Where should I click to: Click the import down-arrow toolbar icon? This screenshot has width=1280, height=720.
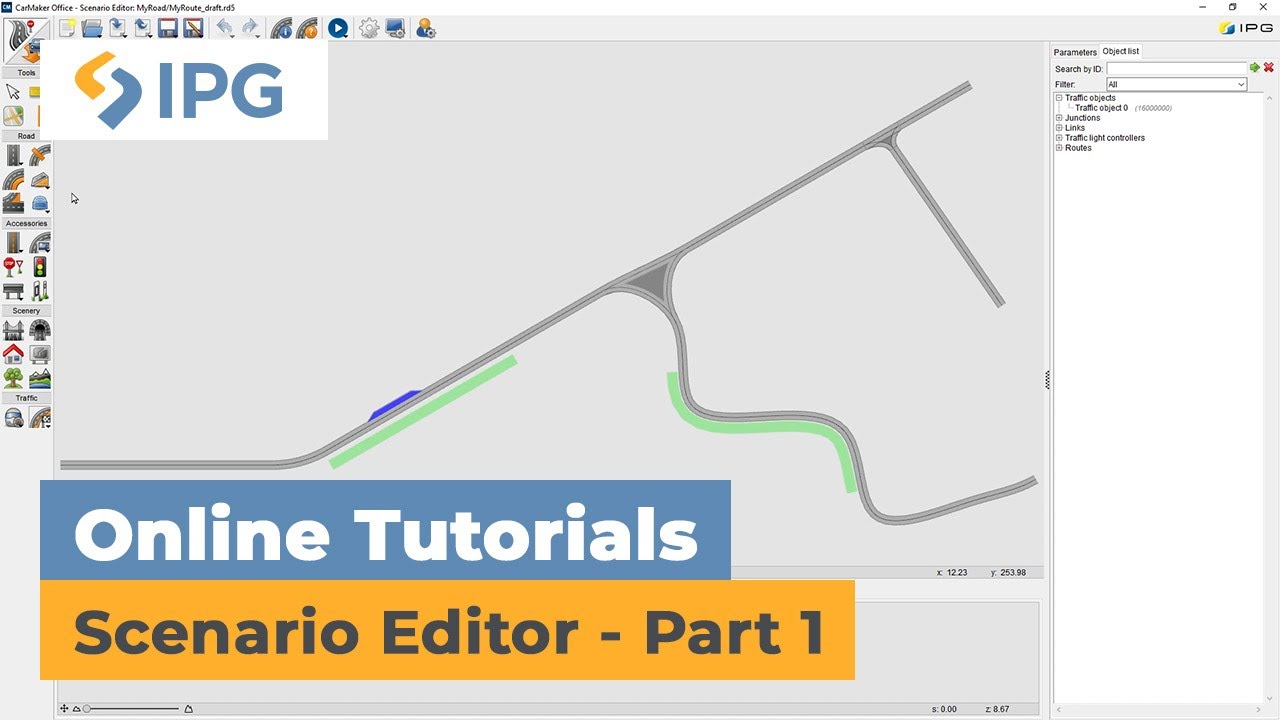point(117,28)
